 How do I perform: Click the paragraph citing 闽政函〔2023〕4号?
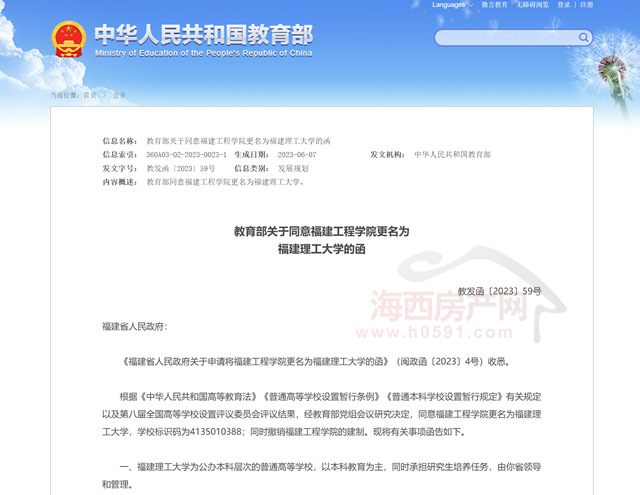click(x=315, y=362)
